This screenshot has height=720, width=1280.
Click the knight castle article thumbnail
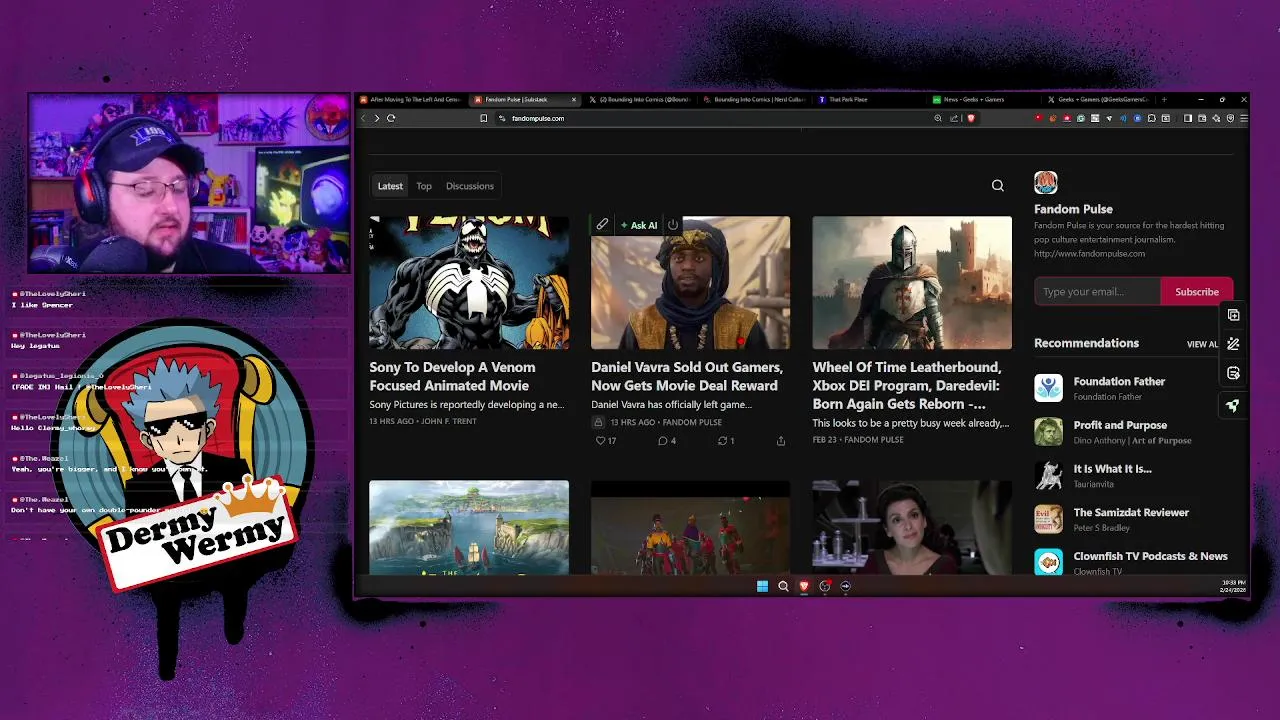[x=912, y=283]
